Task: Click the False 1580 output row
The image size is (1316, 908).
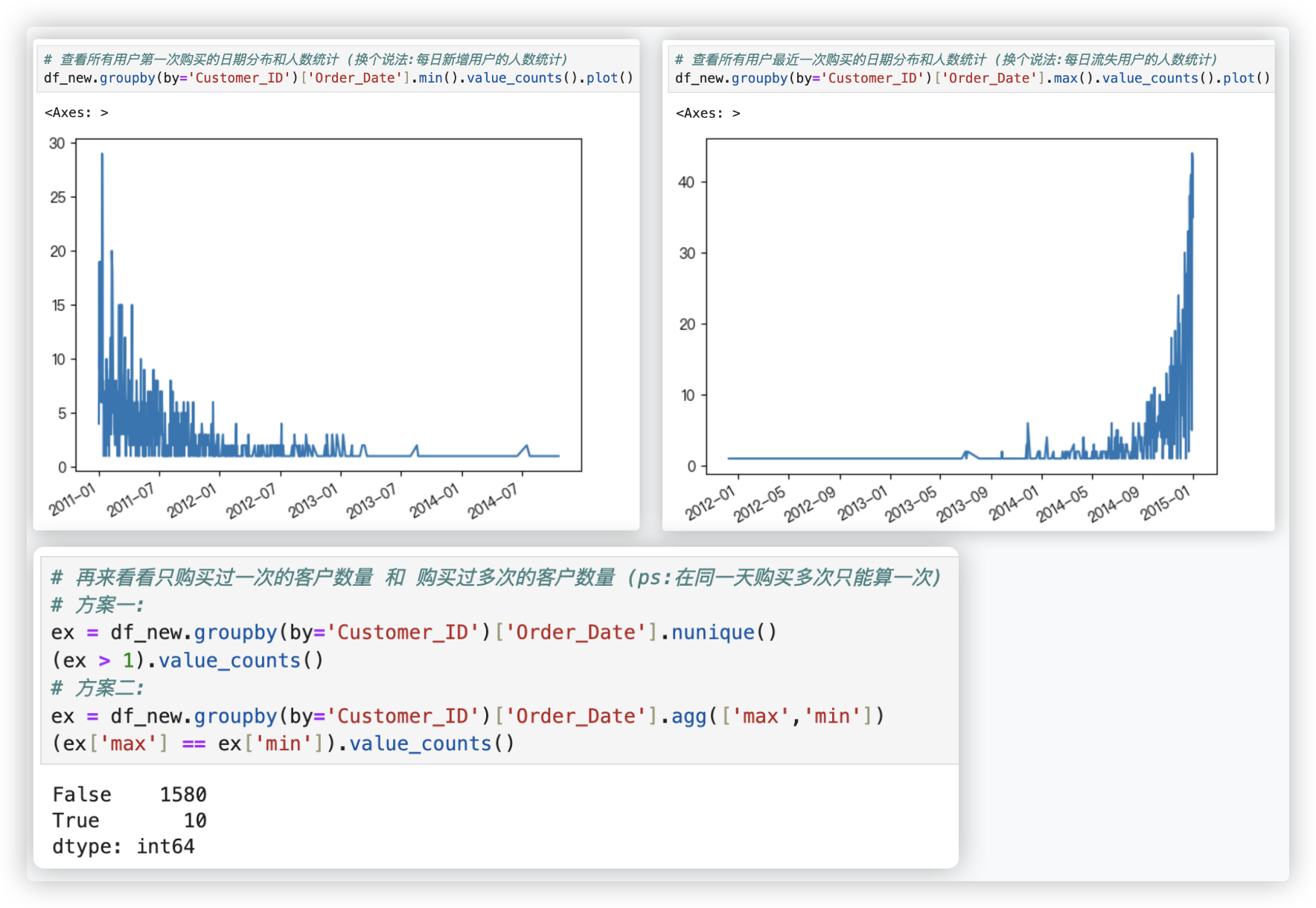Action: (x=130, y=794)
